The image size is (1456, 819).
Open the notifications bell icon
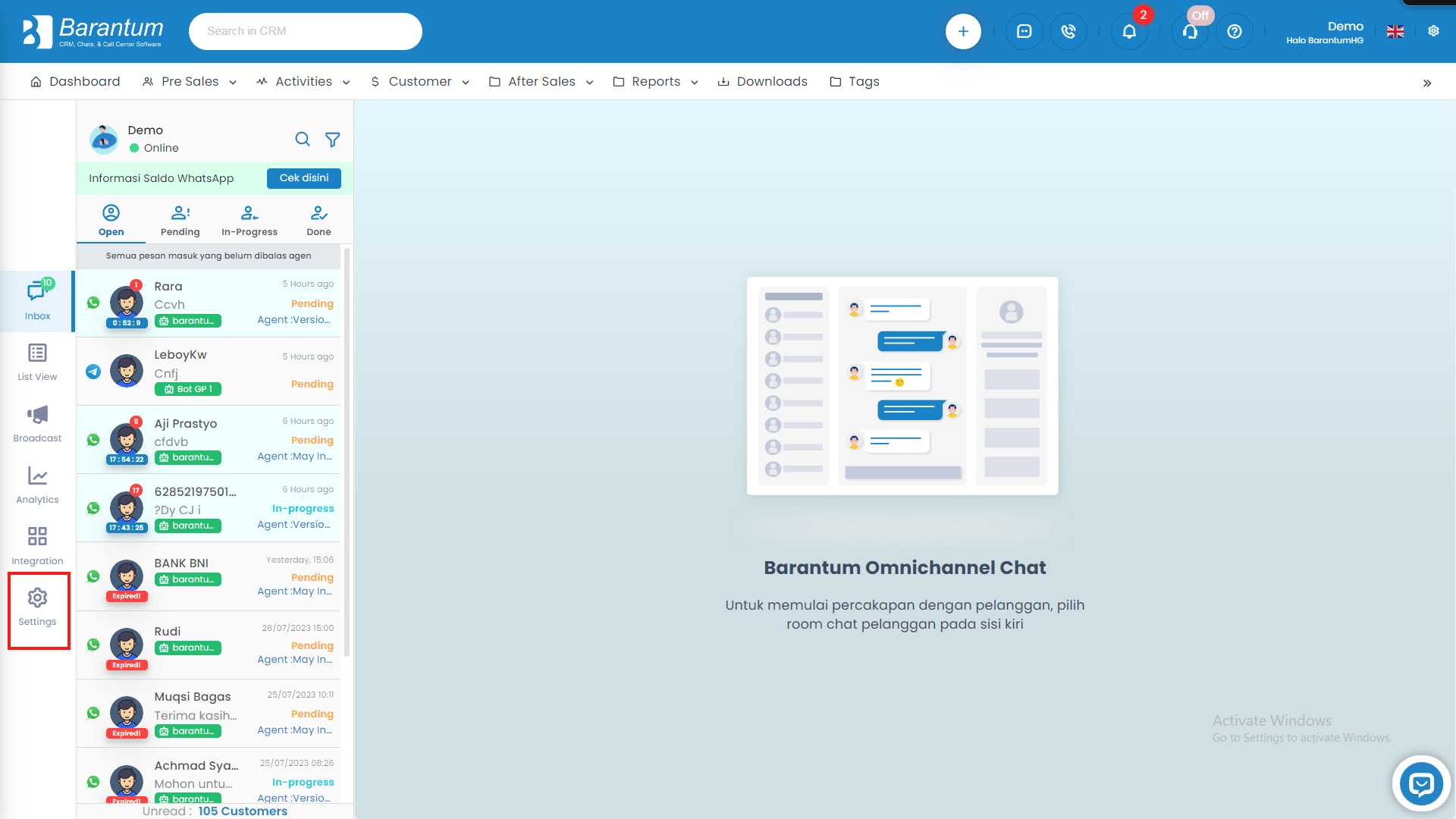[x=1129, y=31]
